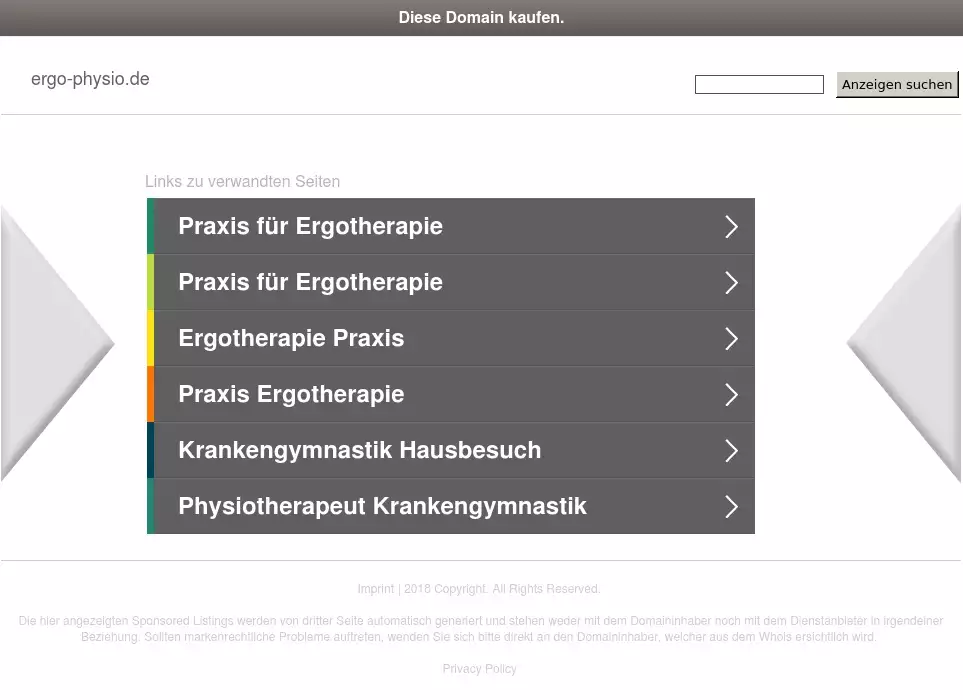The width and height of the screenshot is (963, 700).
Task: Click the yellow color bar beside Ergotherapie Praxis
Action: point(151,338)
